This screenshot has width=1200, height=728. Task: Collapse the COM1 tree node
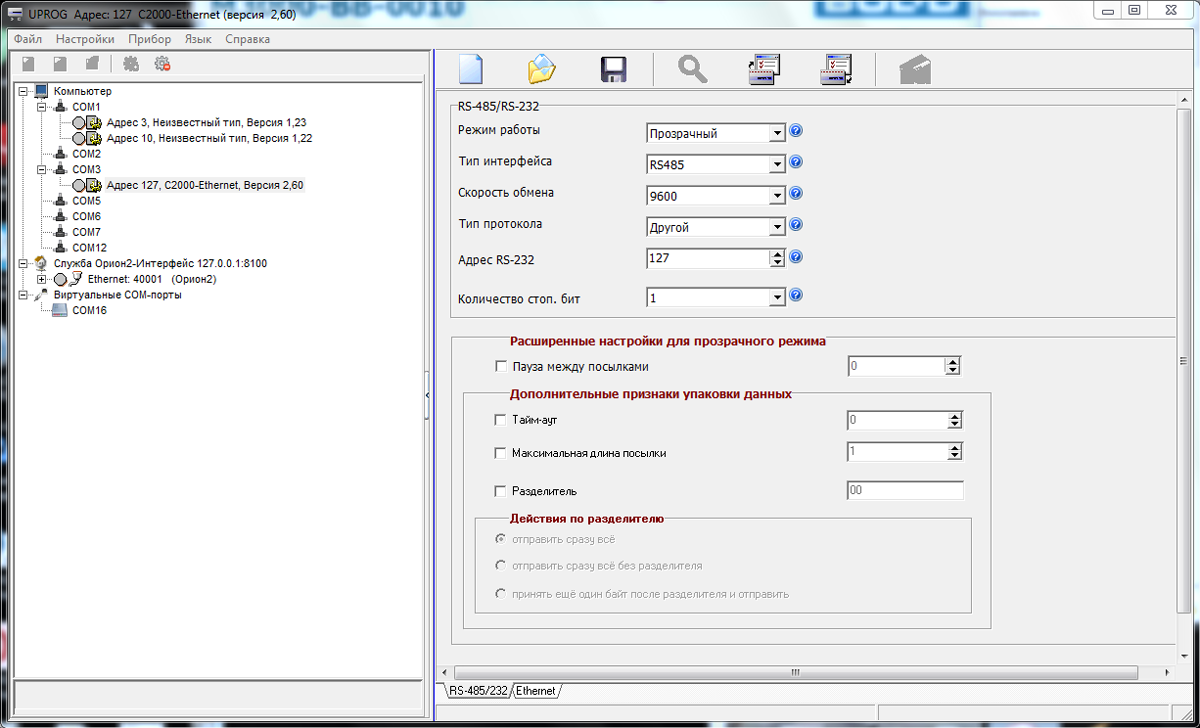click(x=41, y=107)
